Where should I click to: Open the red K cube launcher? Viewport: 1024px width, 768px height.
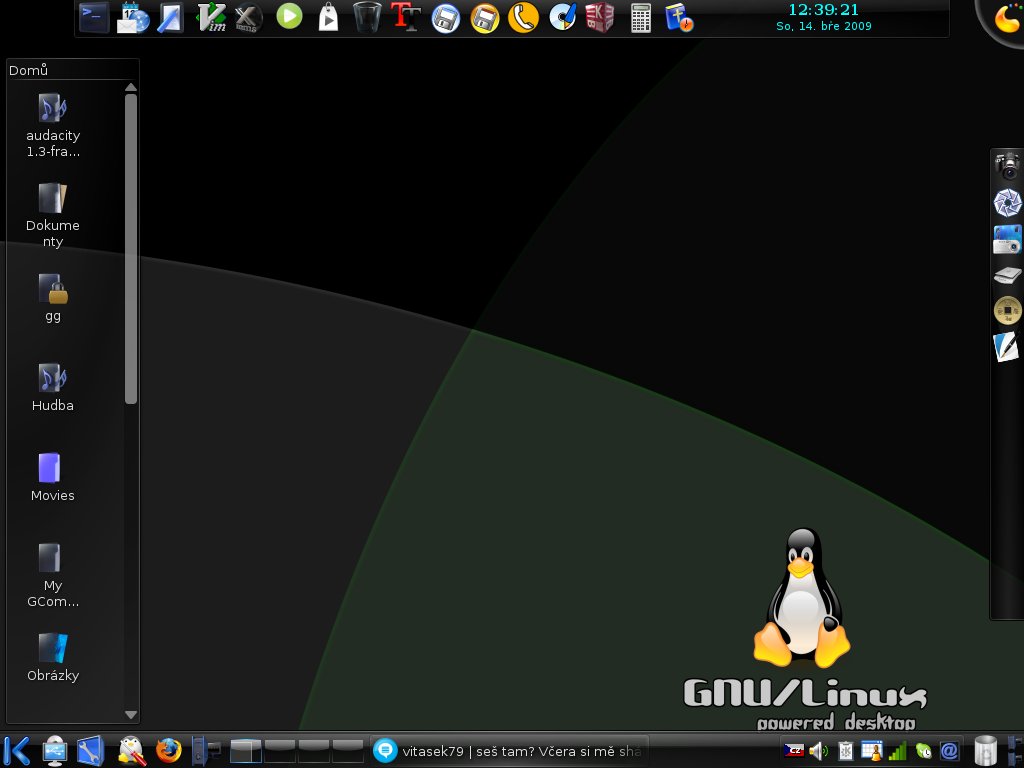tap(600, 18)
